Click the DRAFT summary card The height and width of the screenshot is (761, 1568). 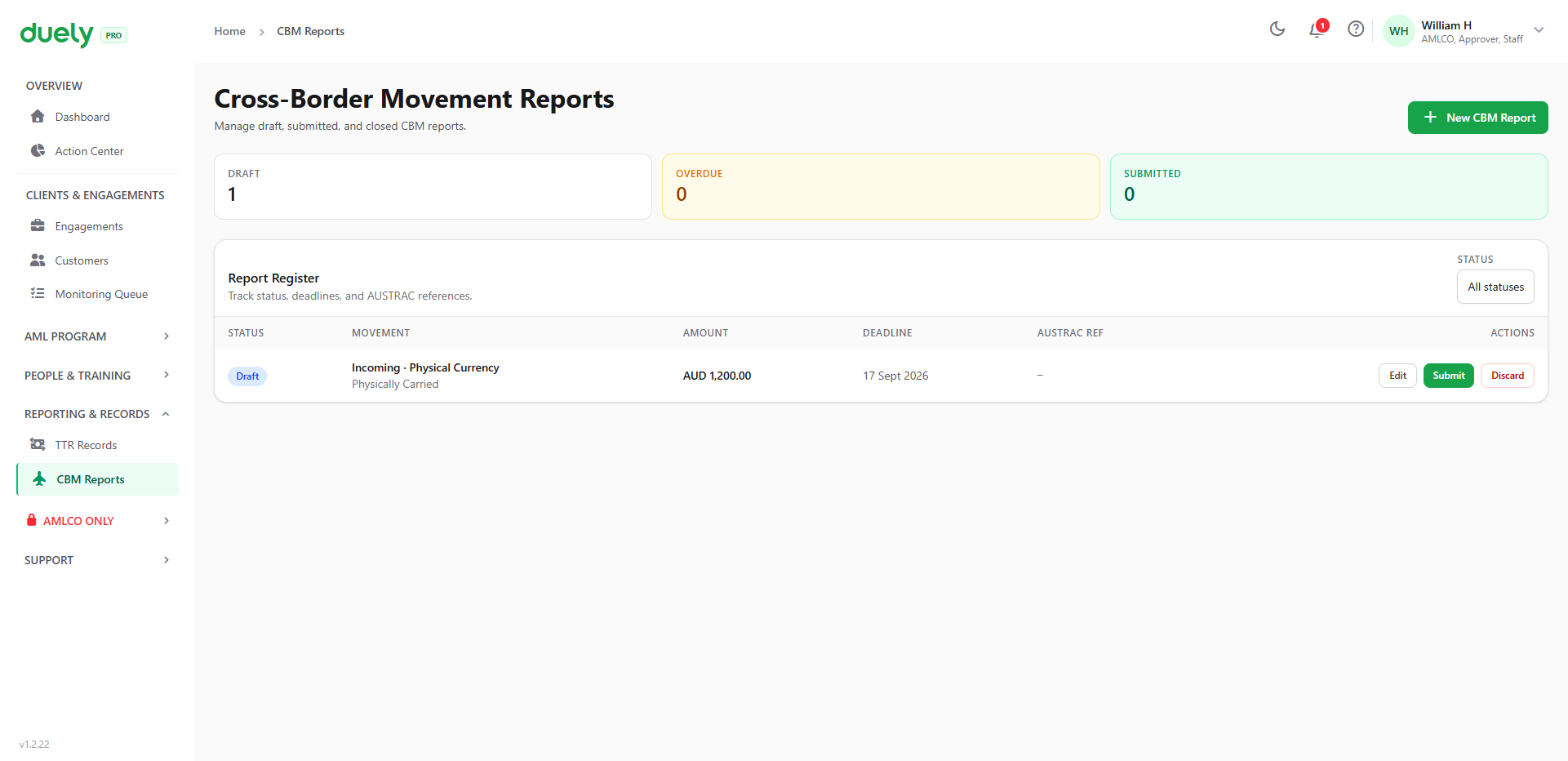433,186
